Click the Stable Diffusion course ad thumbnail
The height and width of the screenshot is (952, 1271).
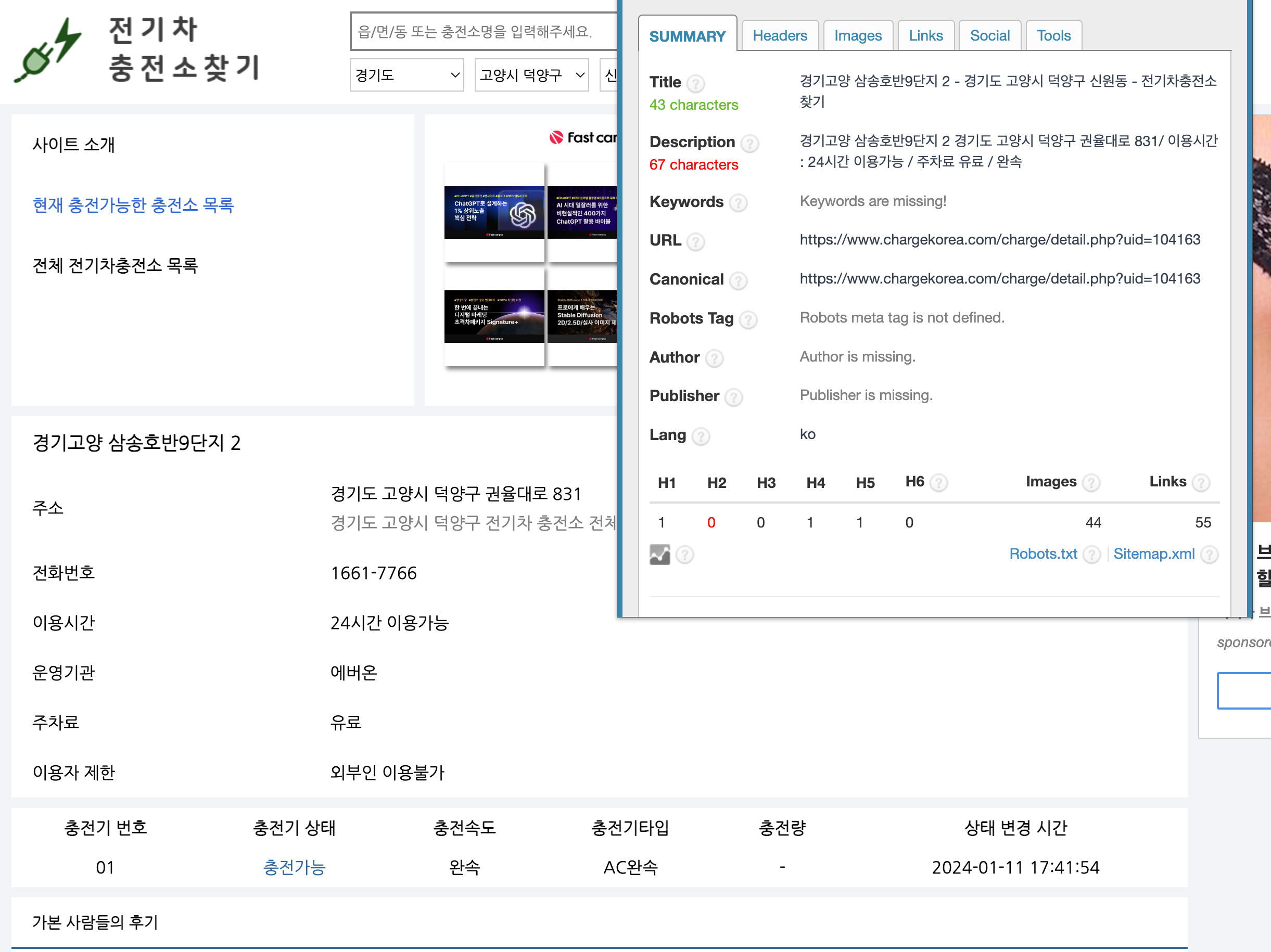click(582, 316)
